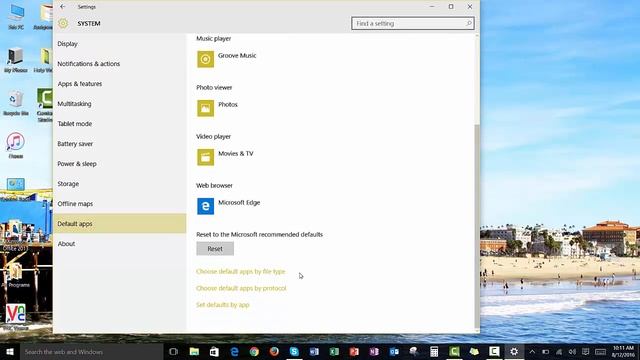Click the volume icon in system tray
Screen dimensions: 640x360
(572, 351)
